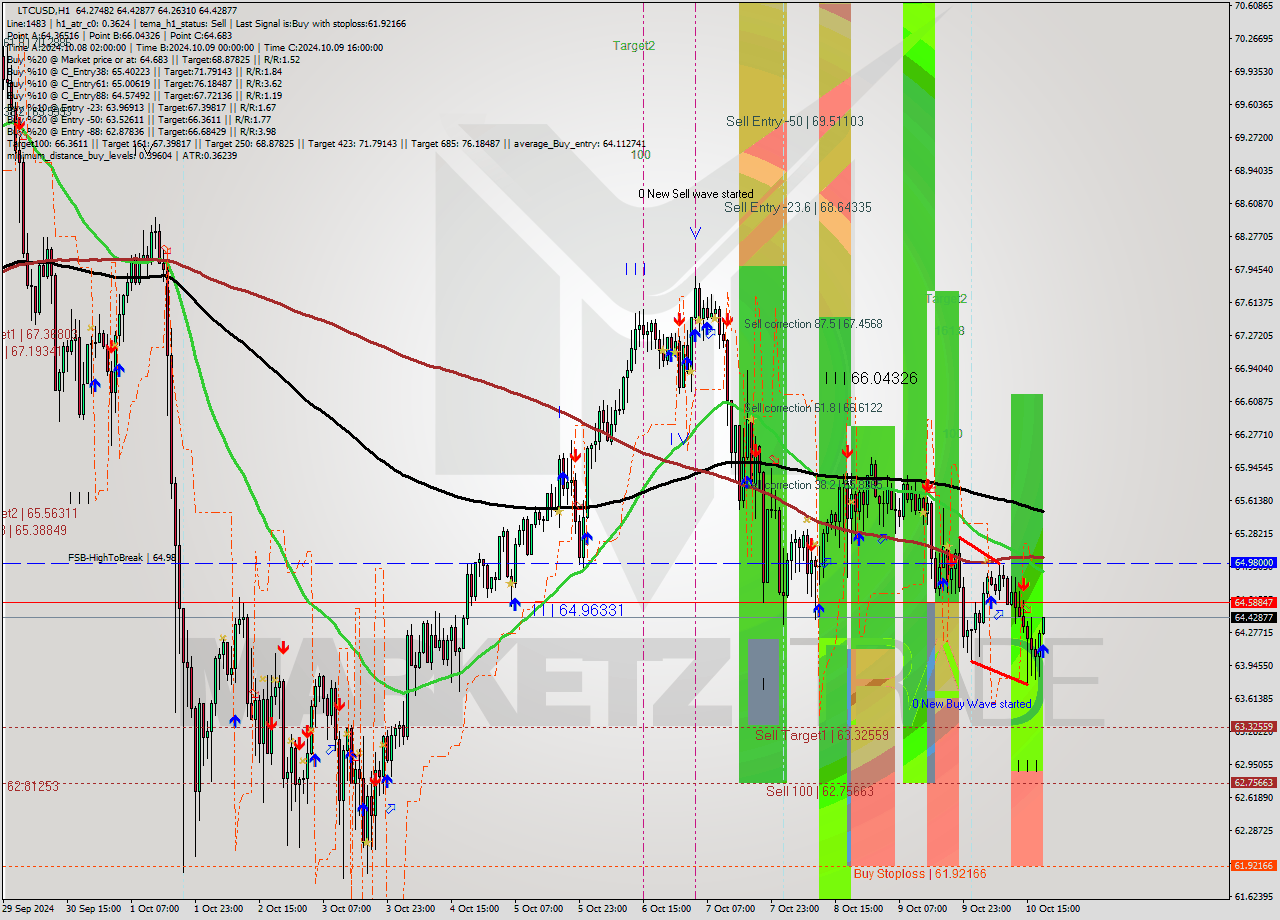Viewport: 1280px width, 920px height.
Task: Click 'Buy Stoploss | 61.92166' label
Action: (x=920, y=874)
